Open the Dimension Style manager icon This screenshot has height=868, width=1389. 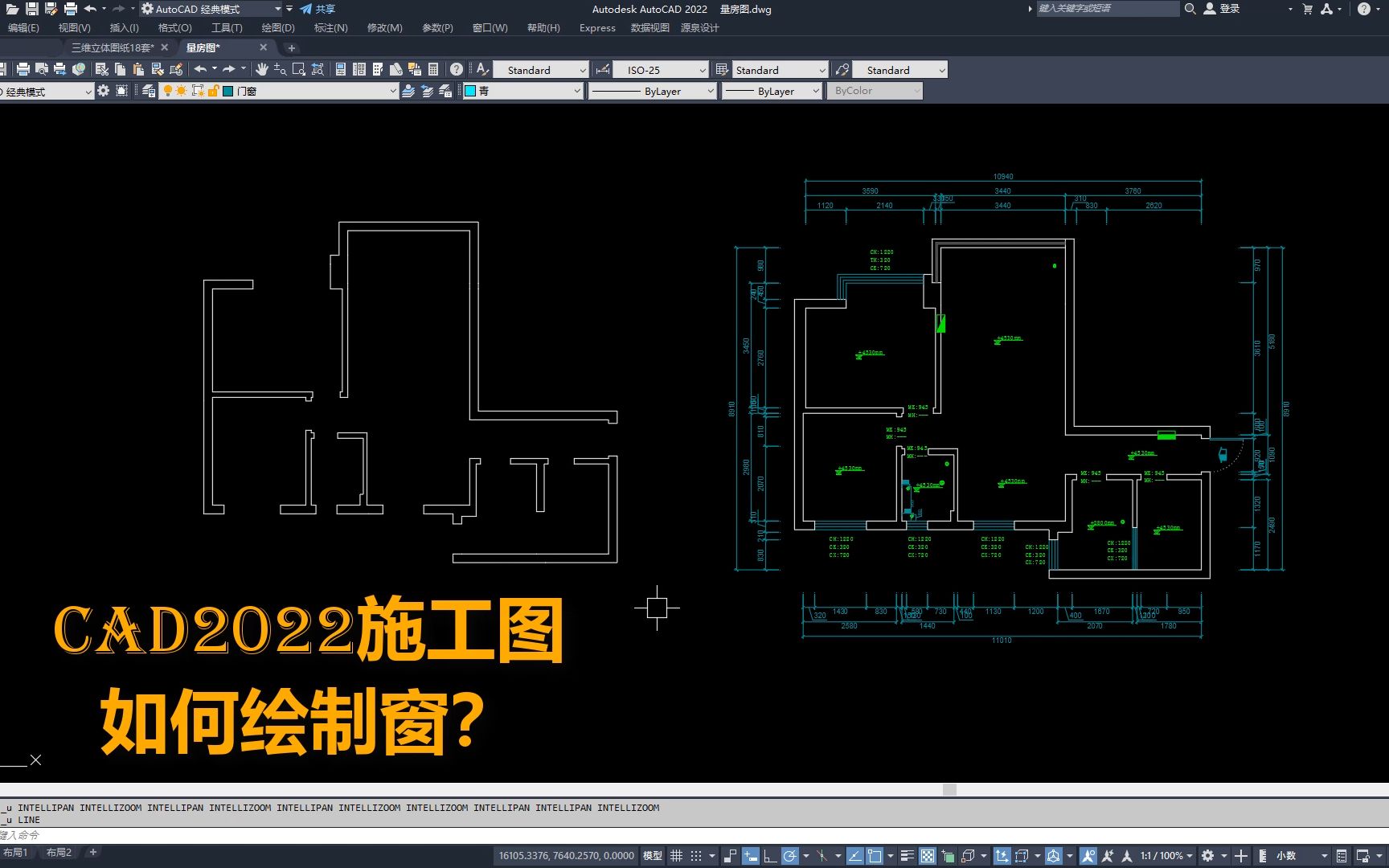tap(603, 70)
